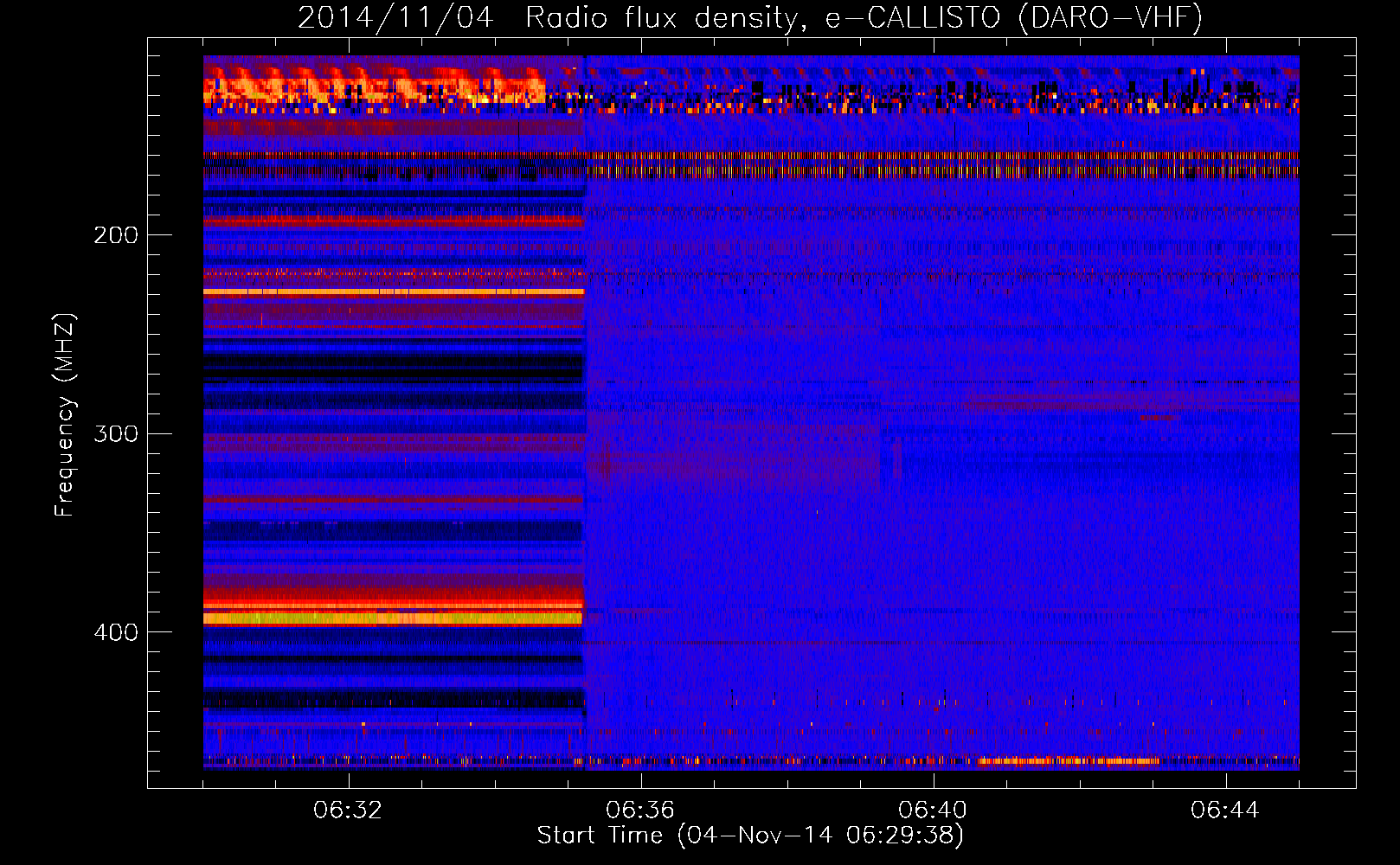Click the 300 frequency tick label
Viewport: 1400px width, 865px height.
[116, 433]
